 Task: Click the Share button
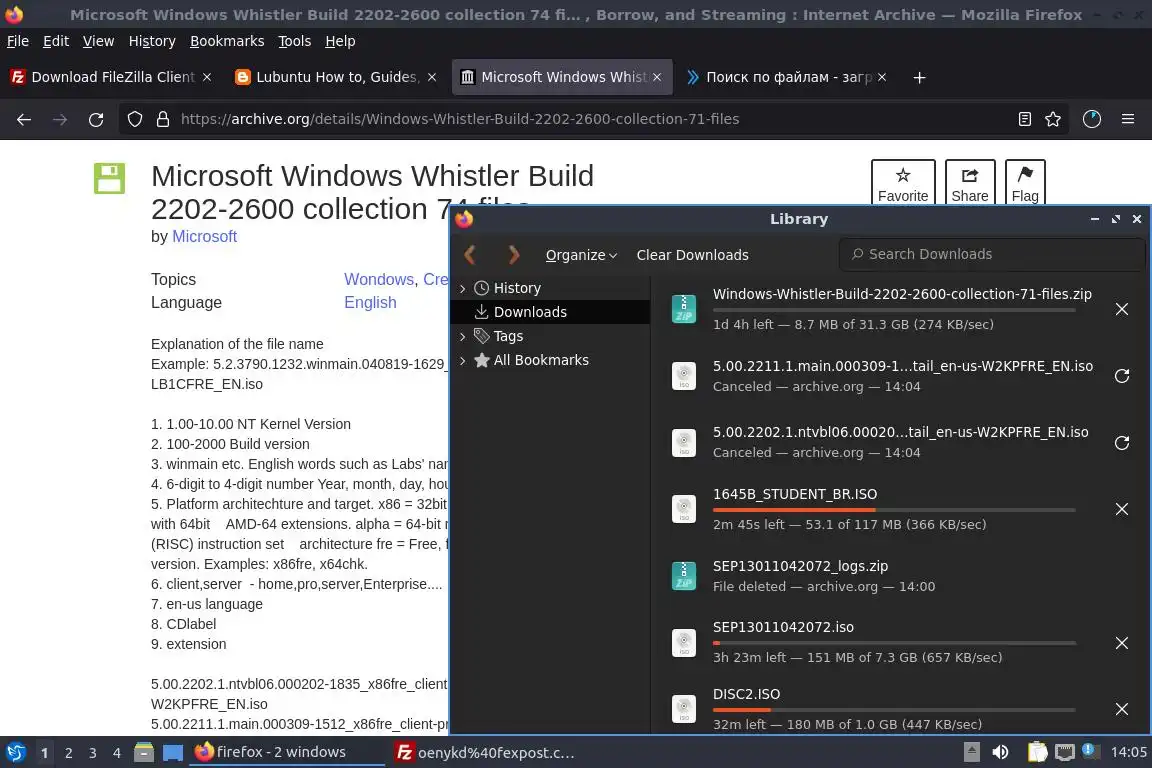coord(970,182)
